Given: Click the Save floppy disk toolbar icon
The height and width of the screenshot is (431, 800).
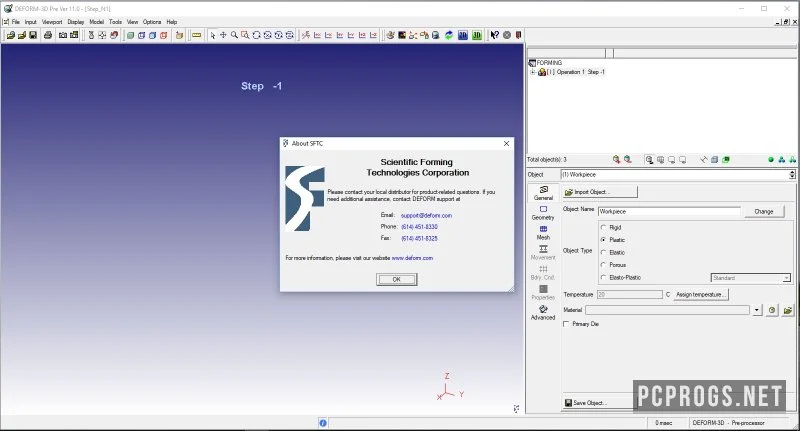Looking at the screenshot, I should [x=33, y=35].
